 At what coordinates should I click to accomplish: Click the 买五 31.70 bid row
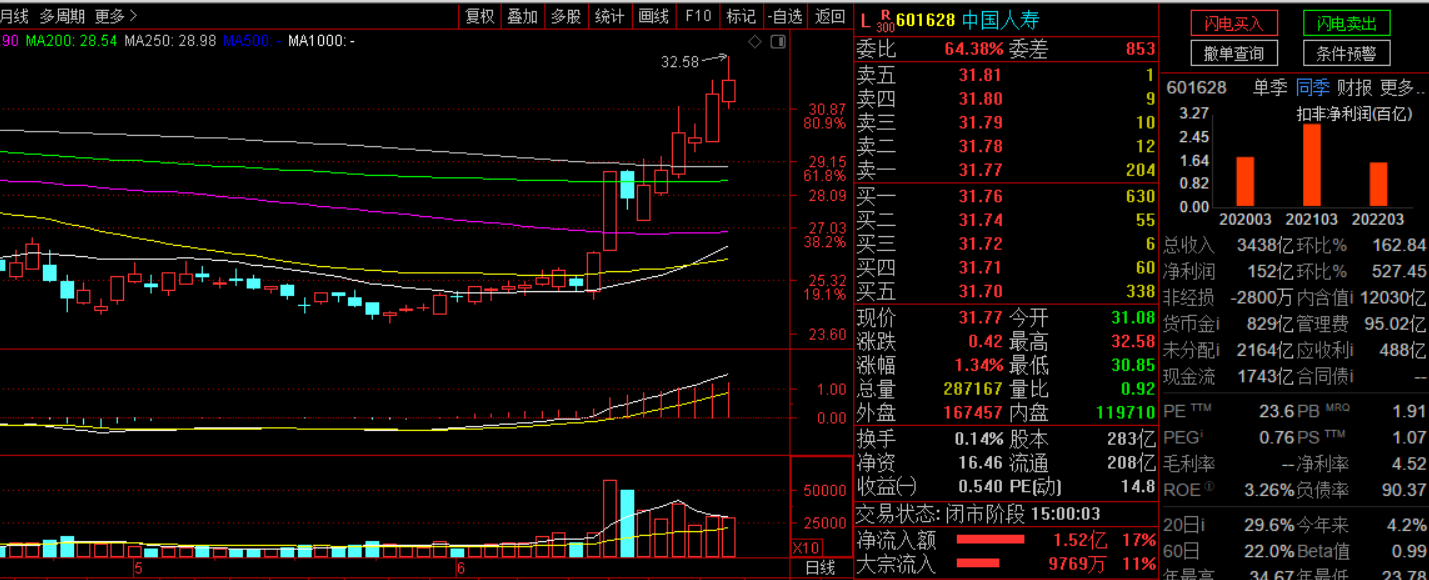1006,292
